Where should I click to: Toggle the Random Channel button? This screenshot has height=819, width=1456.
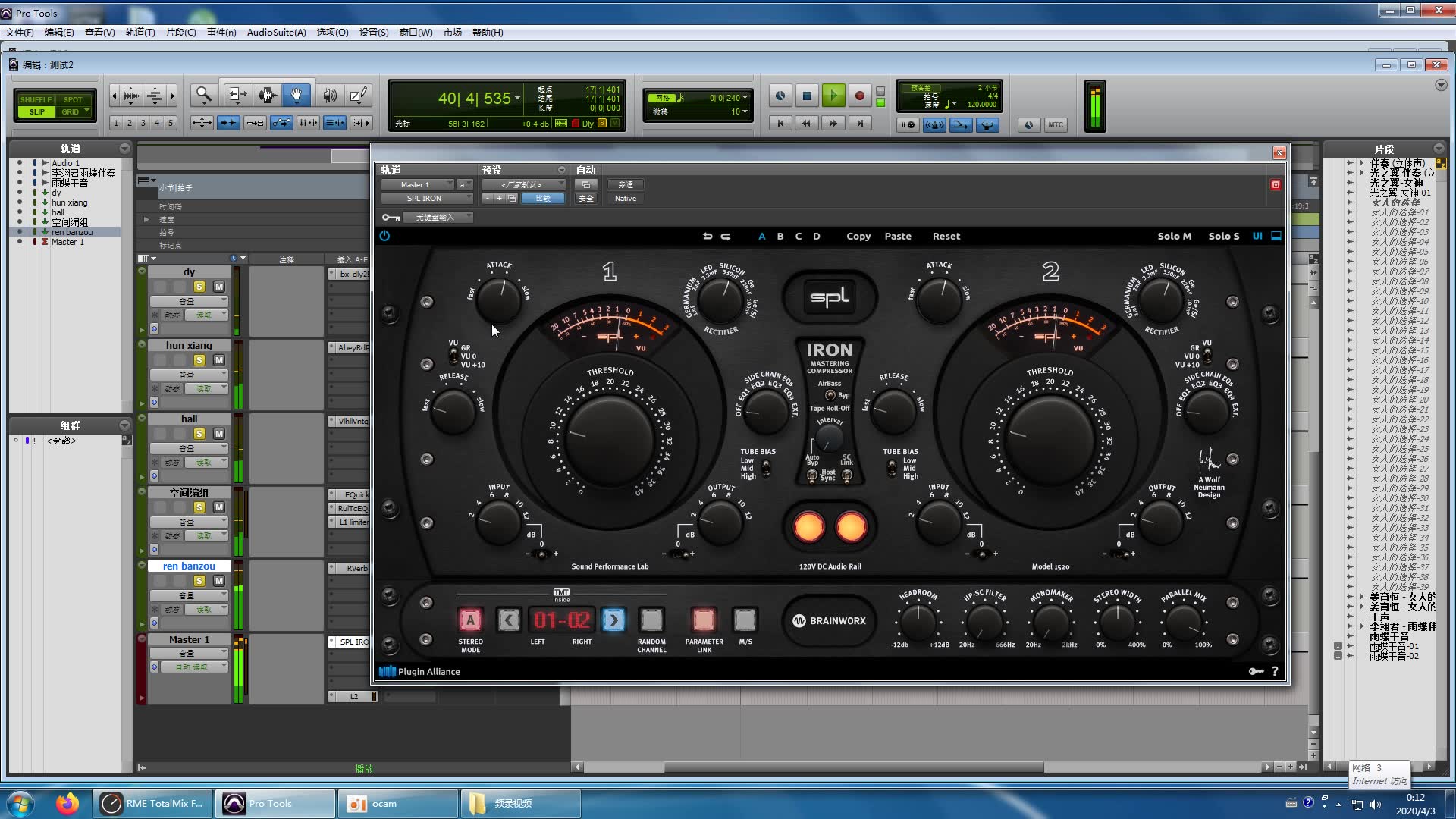click(x=651, y=620)
